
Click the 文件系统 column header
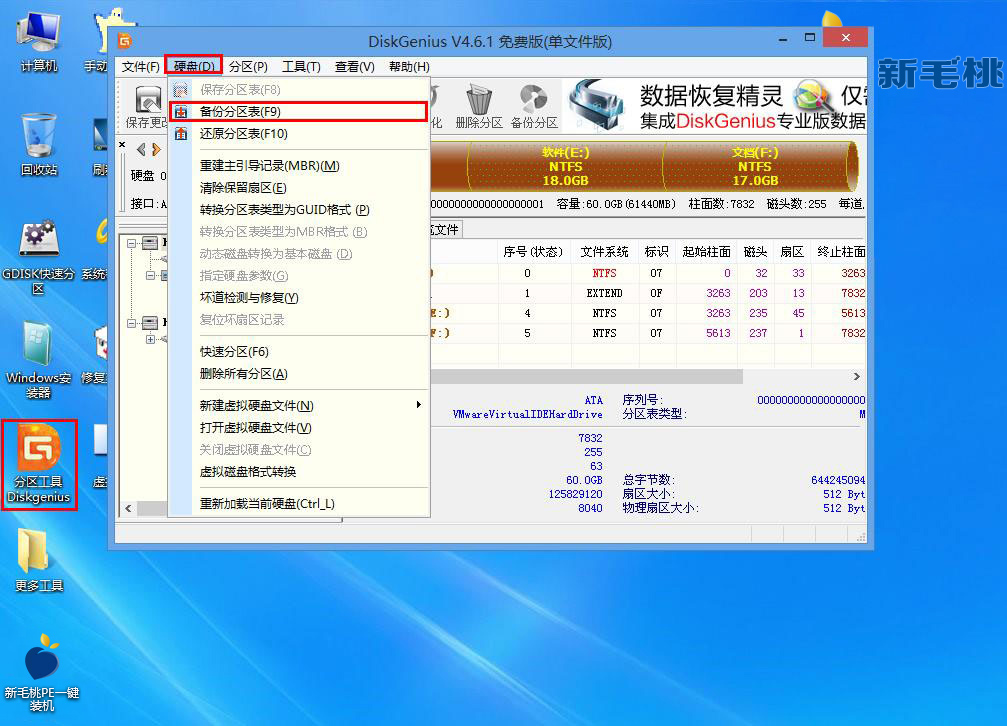click(604, 252)
